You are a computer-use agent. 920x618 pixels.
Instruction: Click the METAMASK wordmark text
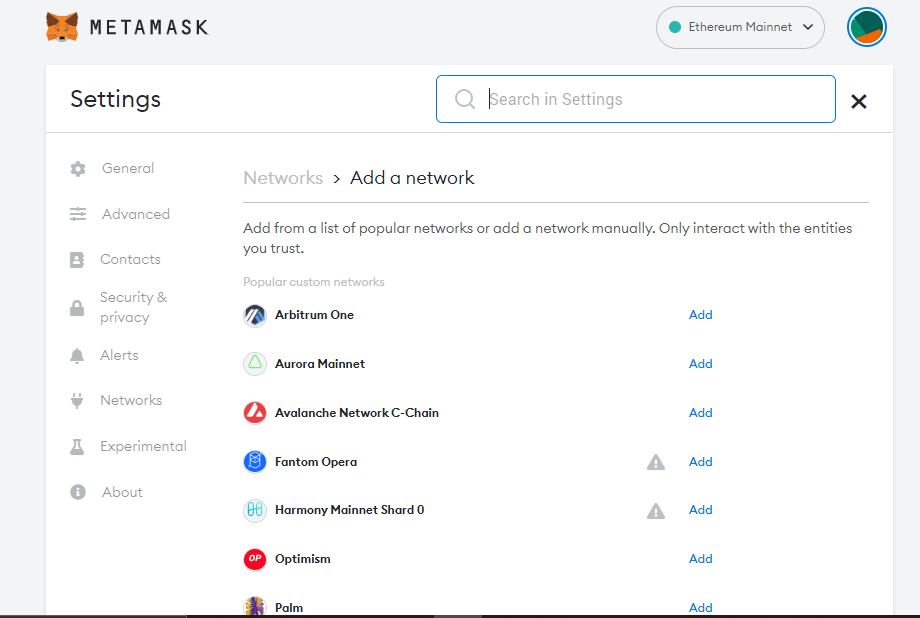149,28
